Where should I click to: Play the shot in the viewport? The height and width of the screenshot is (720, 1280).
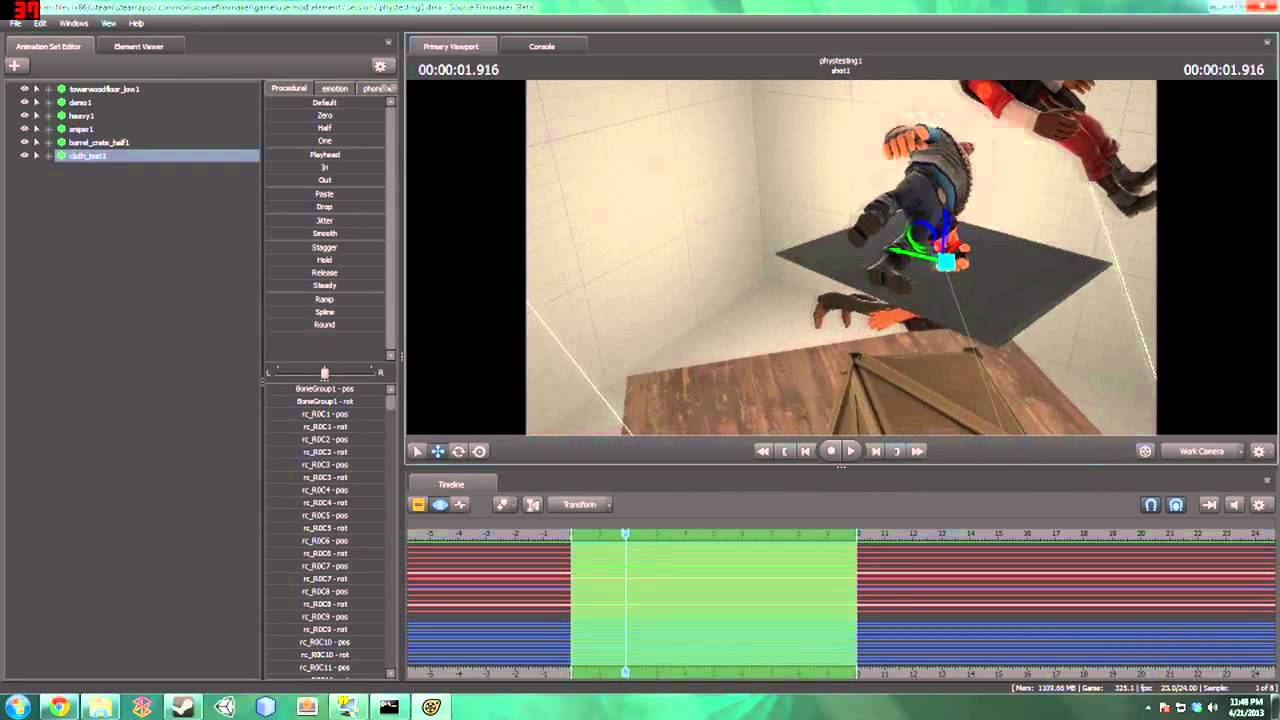[851, 451]
